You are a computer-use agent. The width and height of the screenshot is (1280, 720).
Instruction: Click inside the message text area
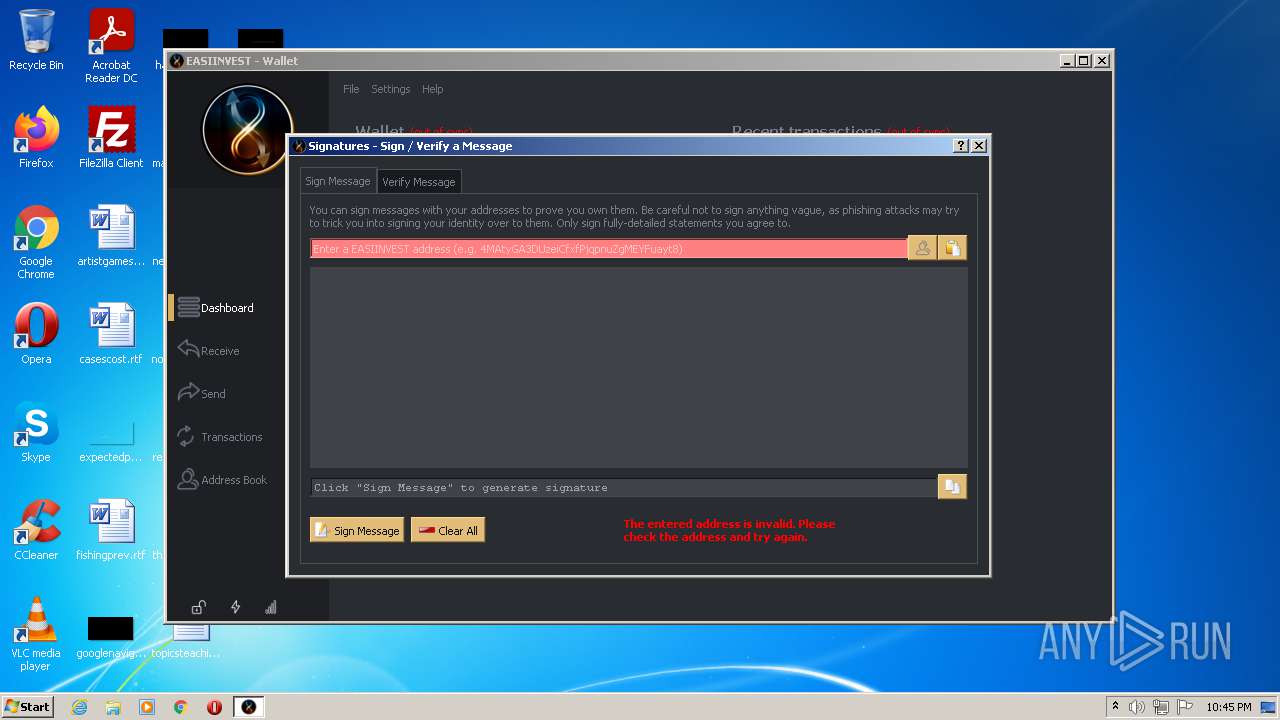tap(638, 367)
